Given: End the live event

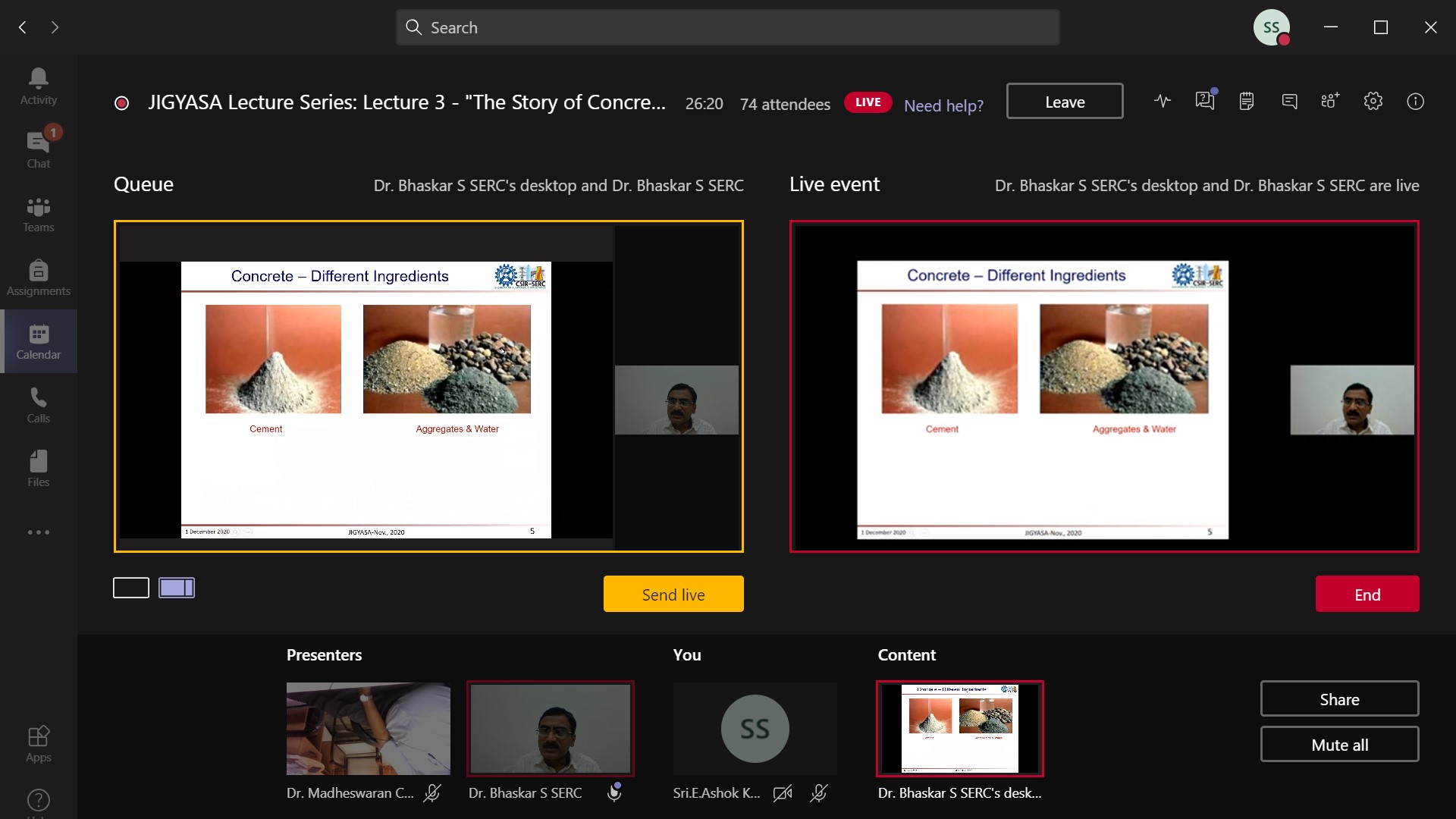Looking at the screenshot, I should pyautogui.click(x=1367, y=594).
